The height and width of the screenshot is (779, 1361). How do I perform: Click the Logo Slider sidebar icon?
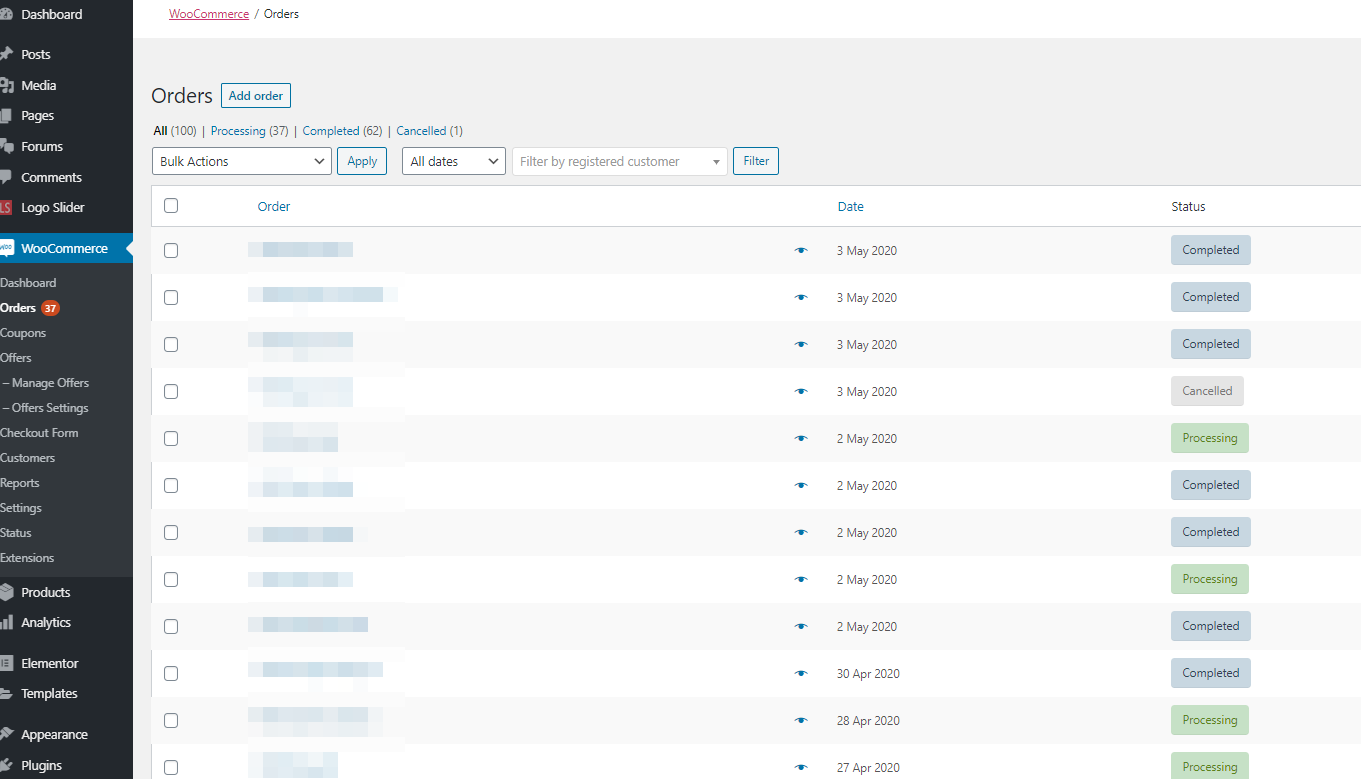tap(13, 207)
